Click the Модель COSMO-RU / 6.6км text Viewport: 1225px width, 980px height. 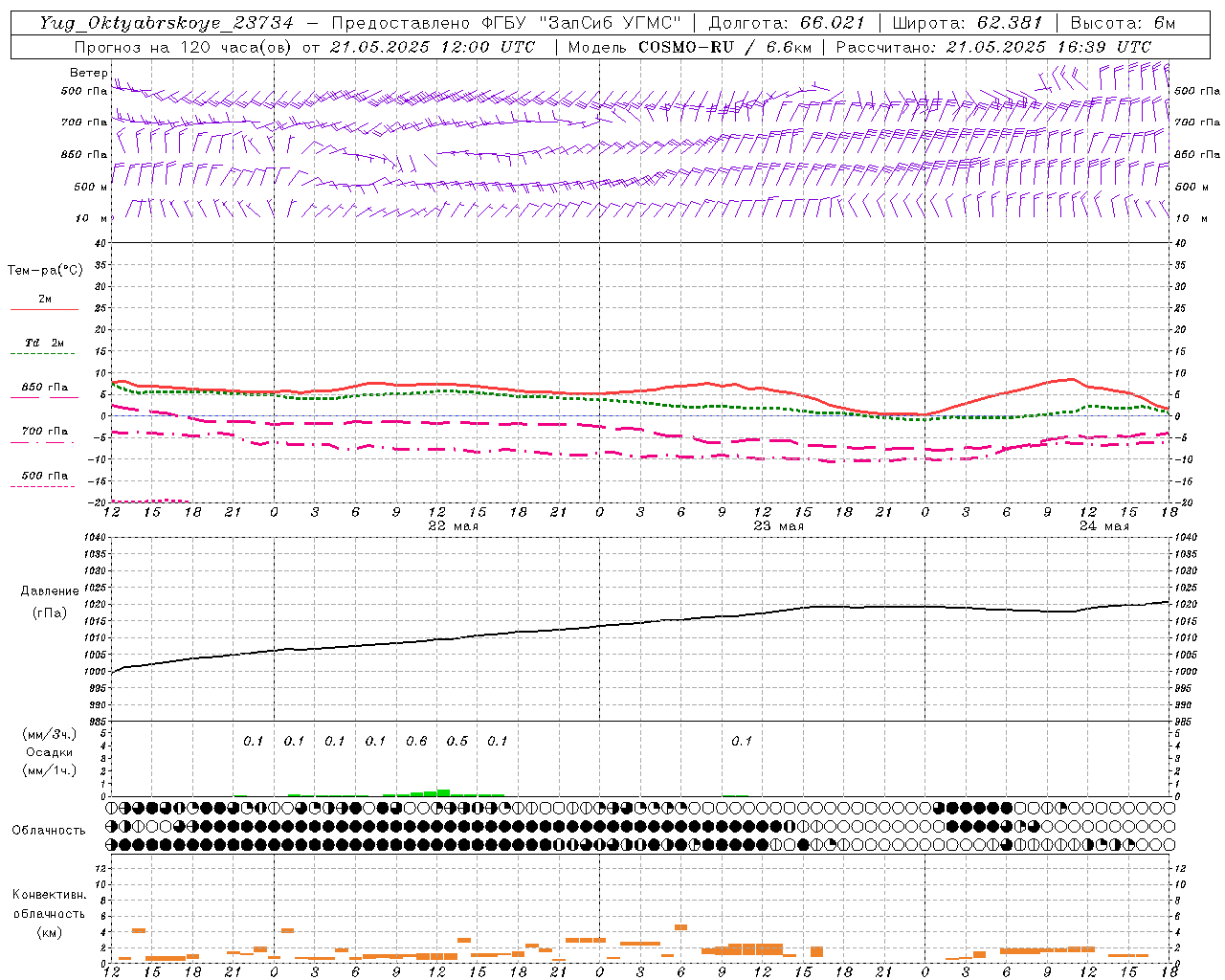(690, 47)
